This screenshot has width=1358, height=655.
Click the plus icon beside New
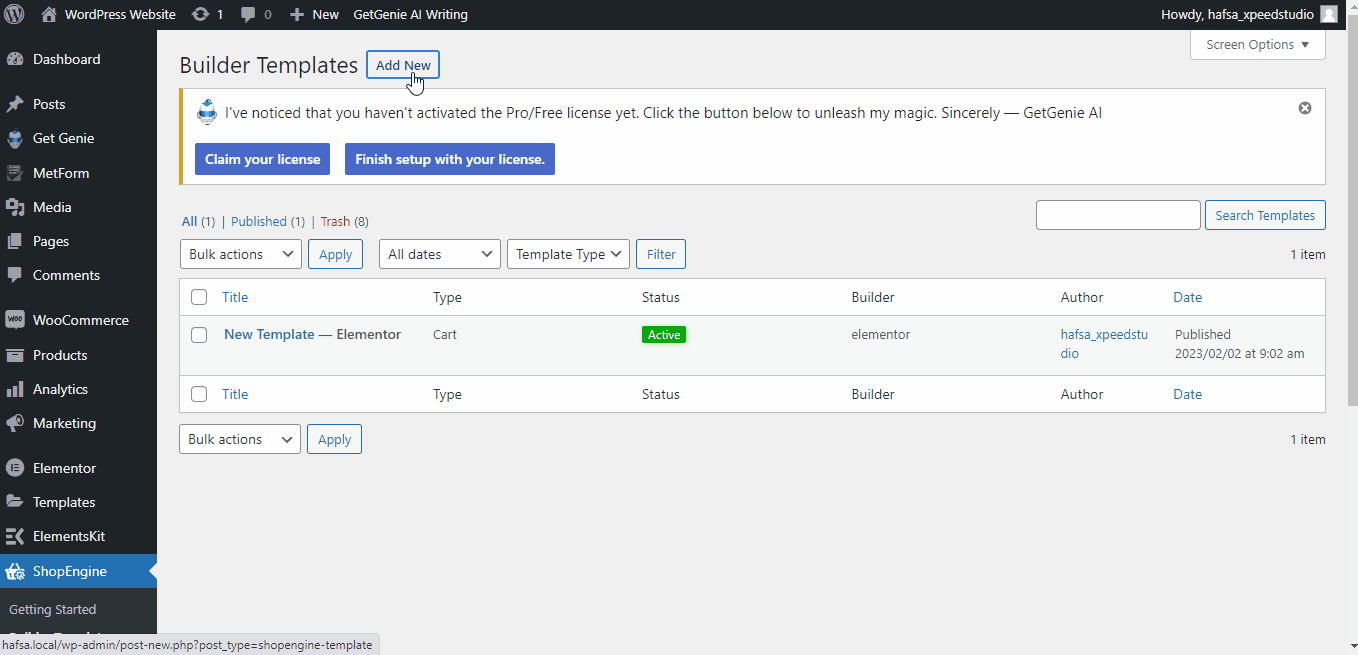[296, 15]
